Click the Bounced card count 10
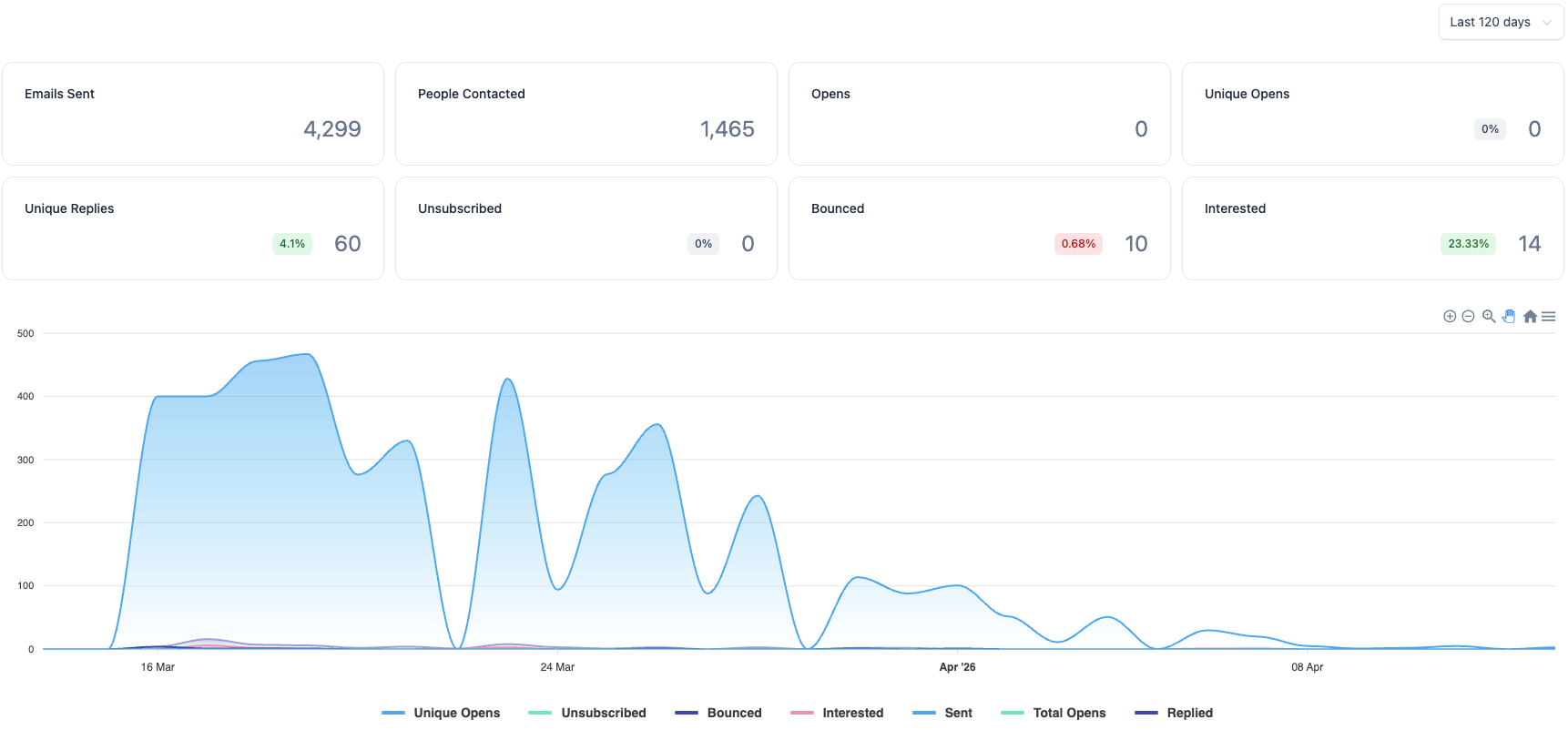The height and width of the screenshot is (730, 1568). tap(1136, 244)
